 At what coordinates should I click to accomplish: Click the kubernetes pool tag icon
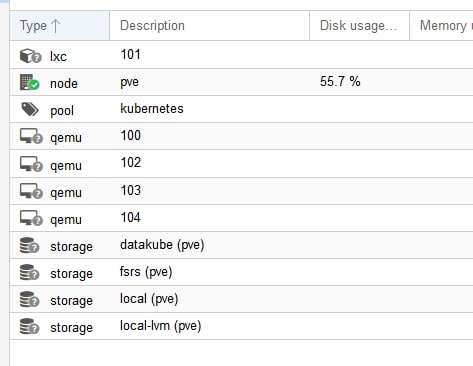(x=30, y=109)
